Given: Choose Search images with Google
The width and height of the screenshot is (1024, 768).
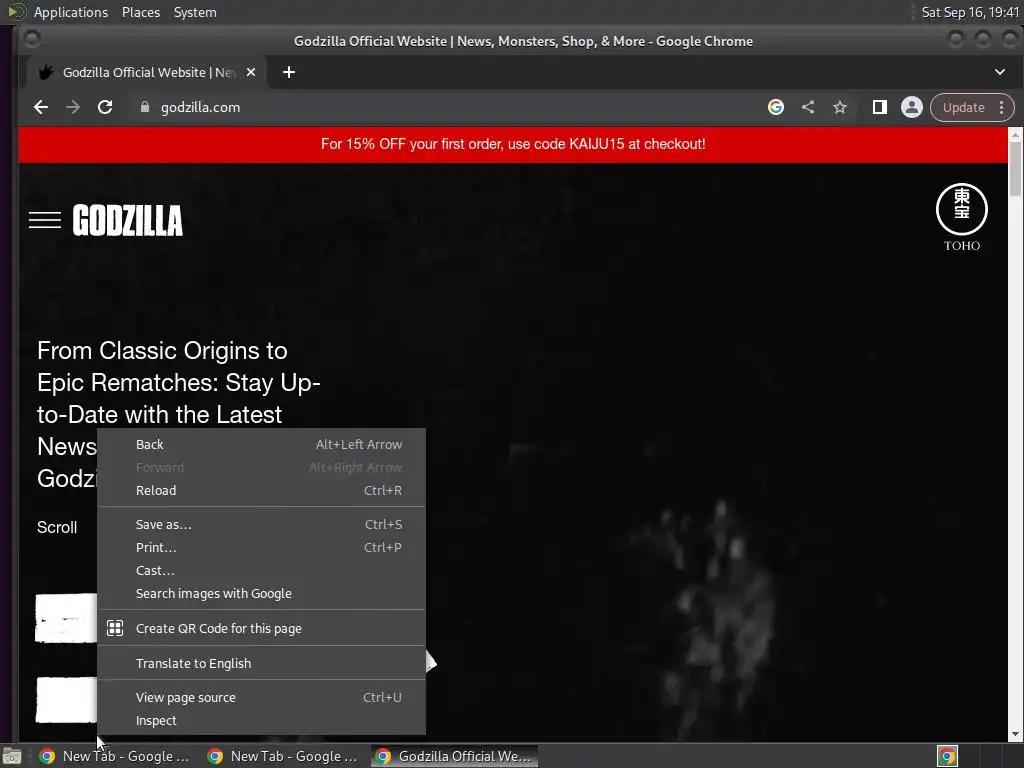Looking at the screenshot, I should click(x=261, y=594).
